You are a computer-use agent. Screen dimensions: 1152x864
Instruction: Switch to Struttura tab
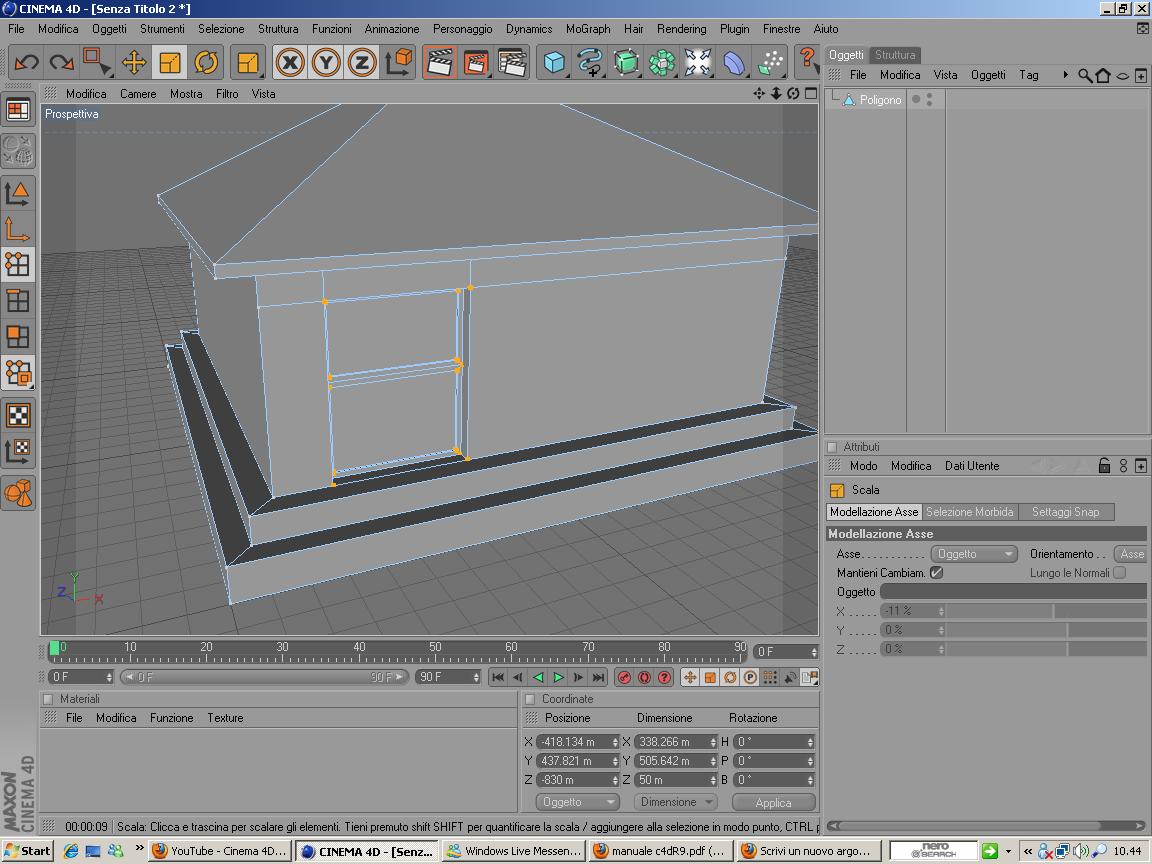pos(895,54)
